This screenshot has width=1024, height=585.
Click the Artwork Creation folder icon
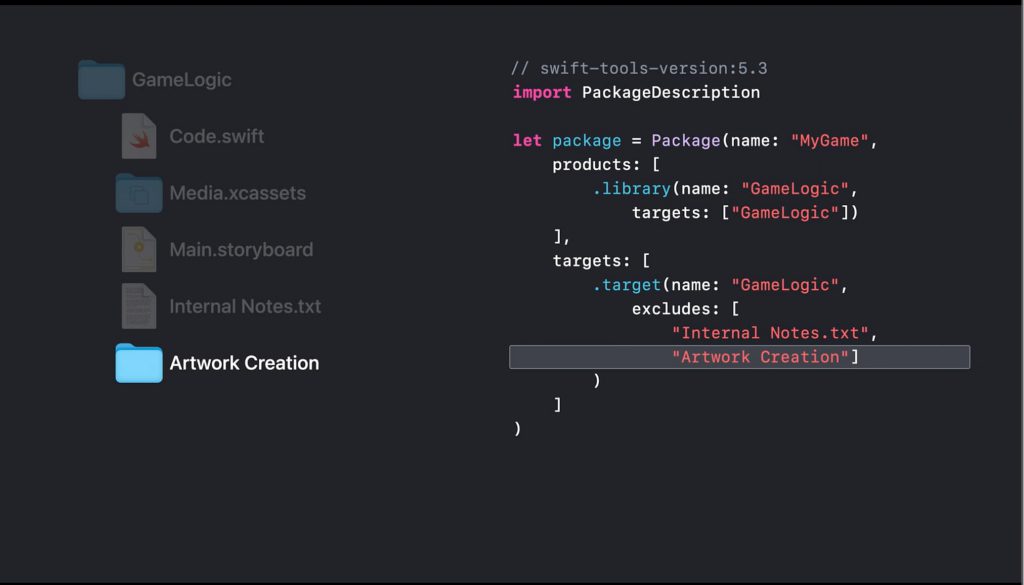(139, 363)
